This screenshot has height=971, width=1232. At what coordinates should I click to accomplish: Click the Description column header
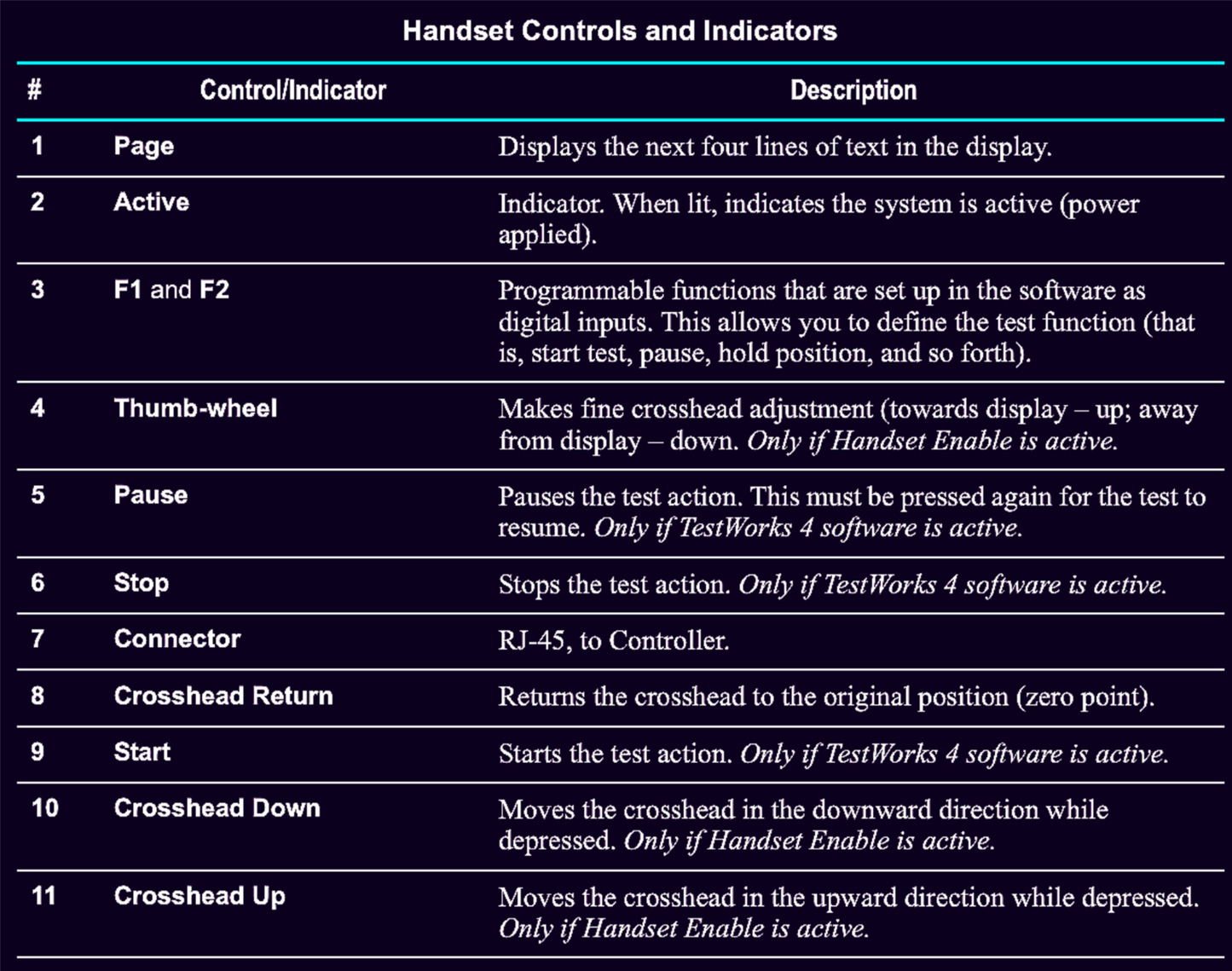point(853,90)
